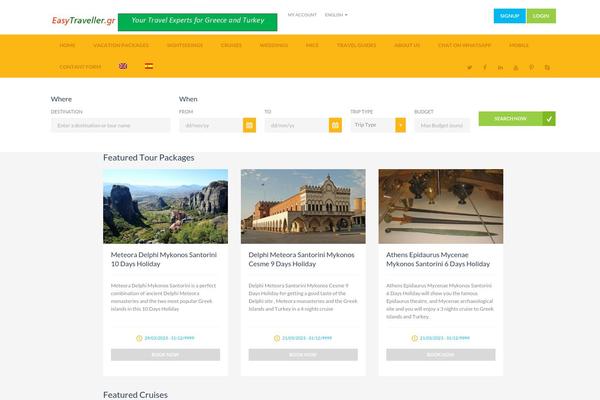Open the arched building photo thumbnail
Image resolution: width=600 pixels, height=400 pixels.
pos(303,206)
